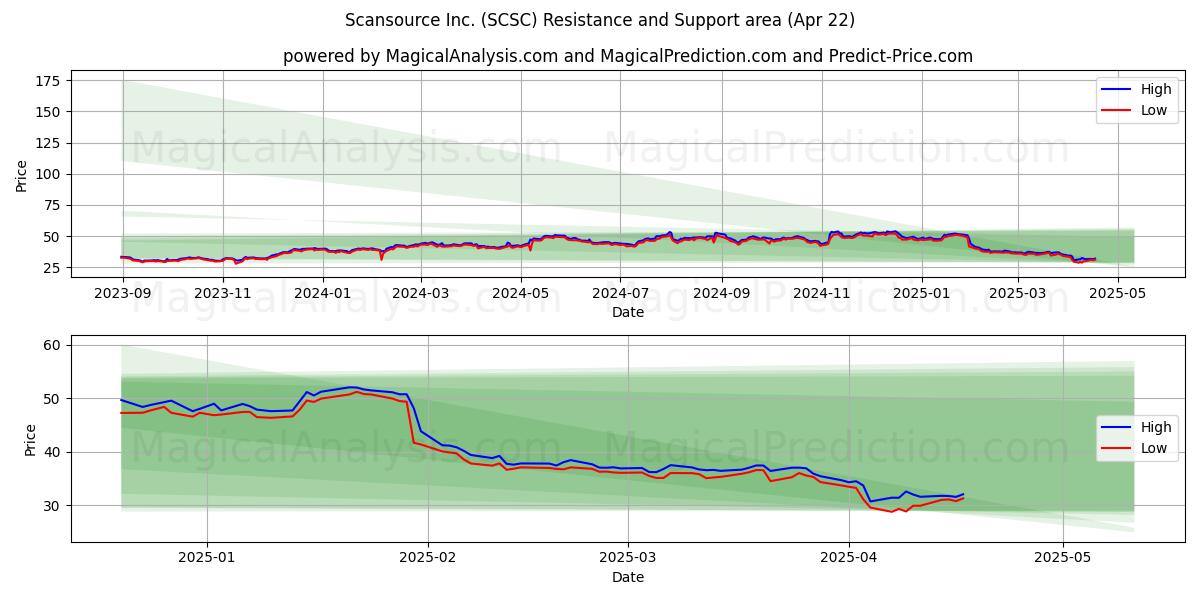Click the '2025-03' tick label on bottom chart

pyautogui.click(x=630, y=559)
